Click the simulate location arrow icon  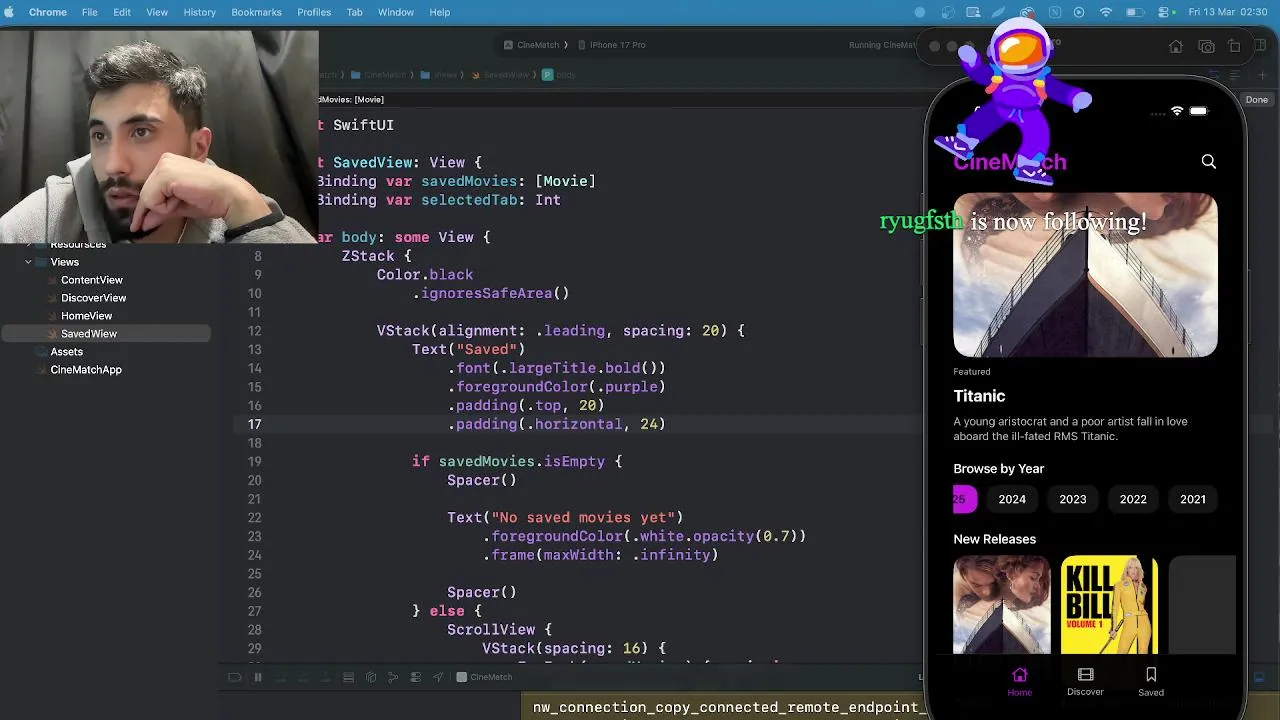[438, 677]
